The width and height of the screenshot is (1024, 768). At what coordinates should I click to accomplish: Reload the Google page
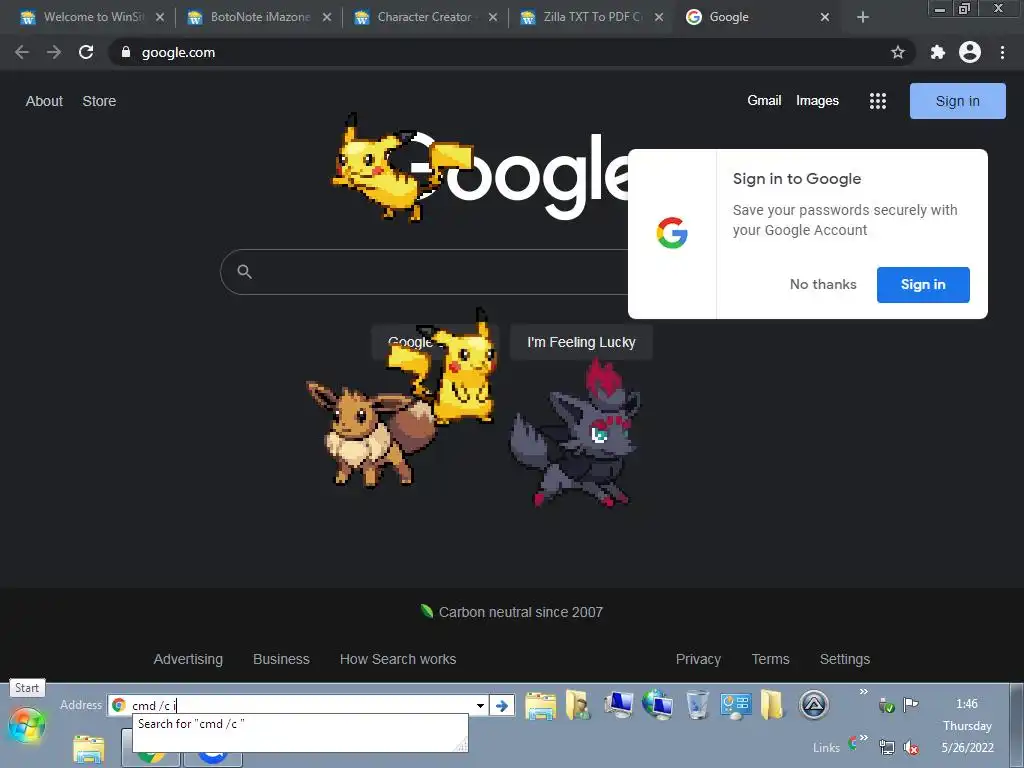(x=86, y=52)
